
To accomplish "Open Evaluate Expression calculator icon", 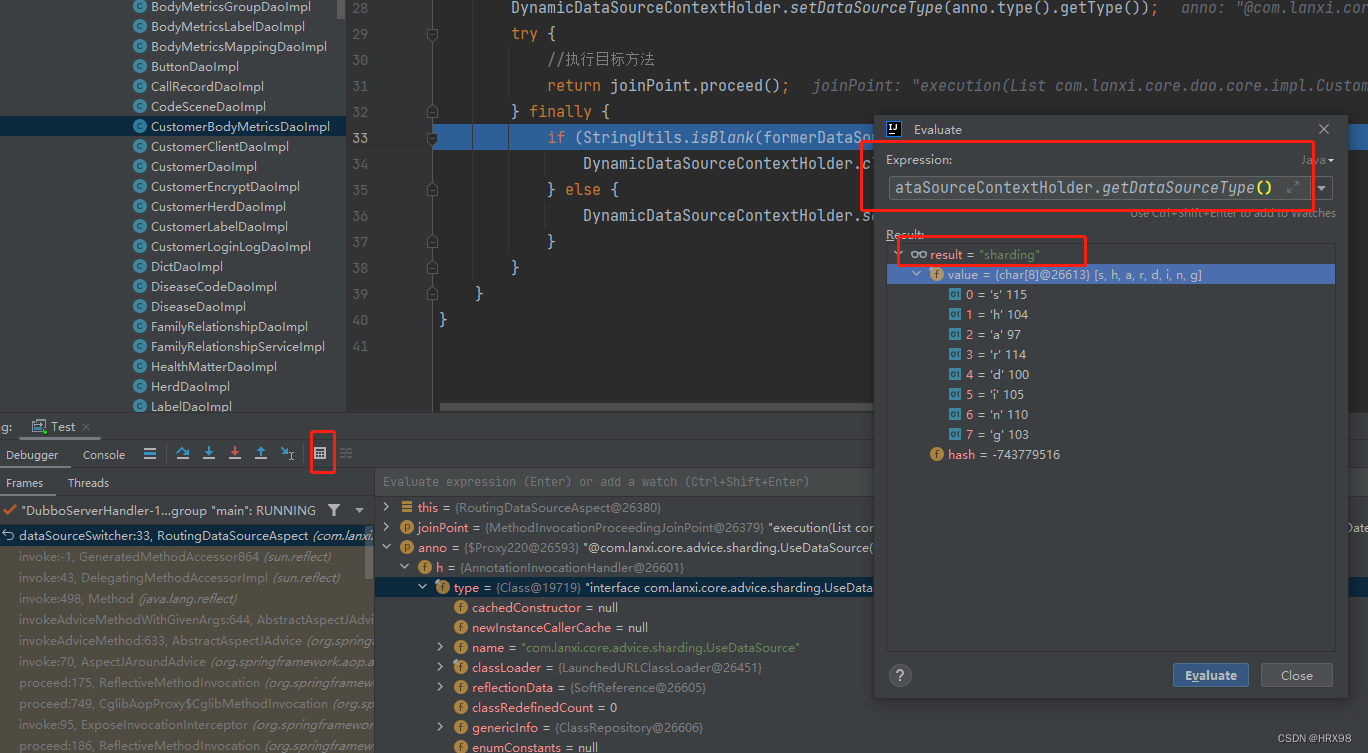I will click(x=320, y=453).
